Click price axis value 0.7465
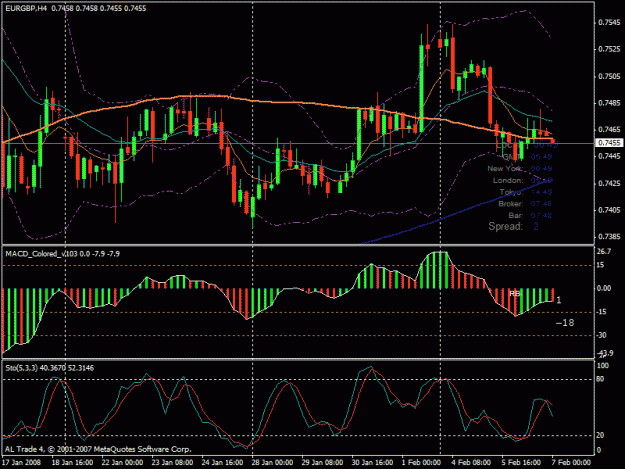 (610, 130)
